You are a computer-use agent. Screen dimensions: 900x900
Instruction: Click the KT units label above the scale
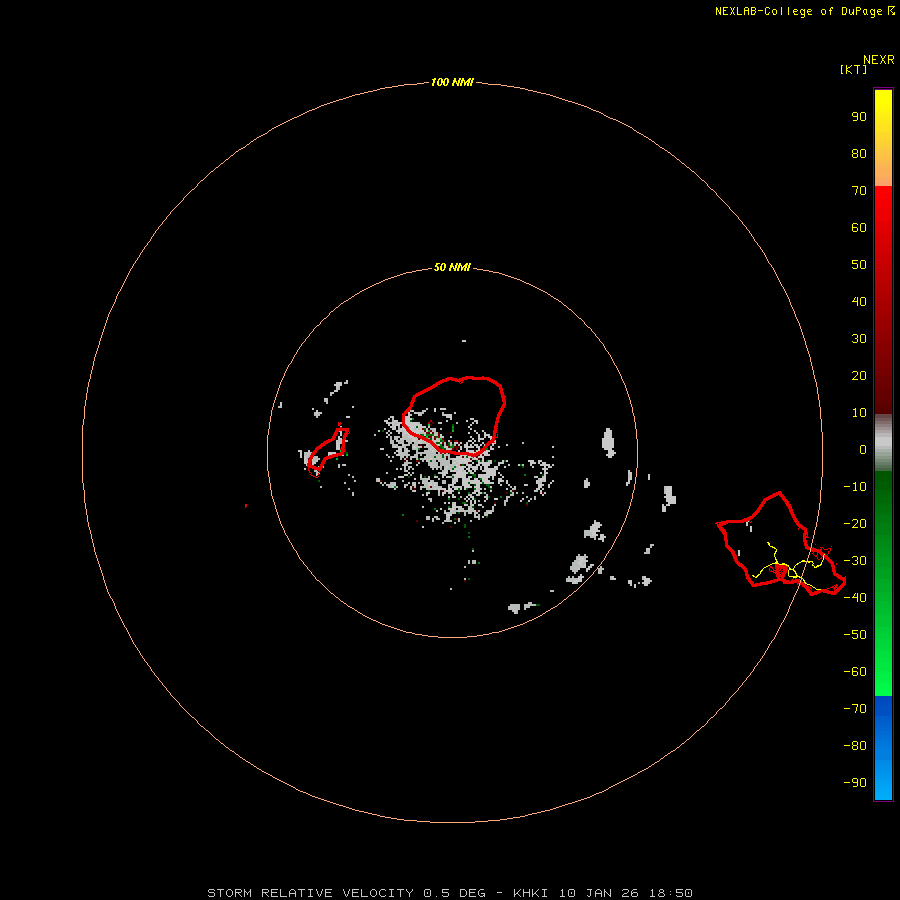[853, 69]
